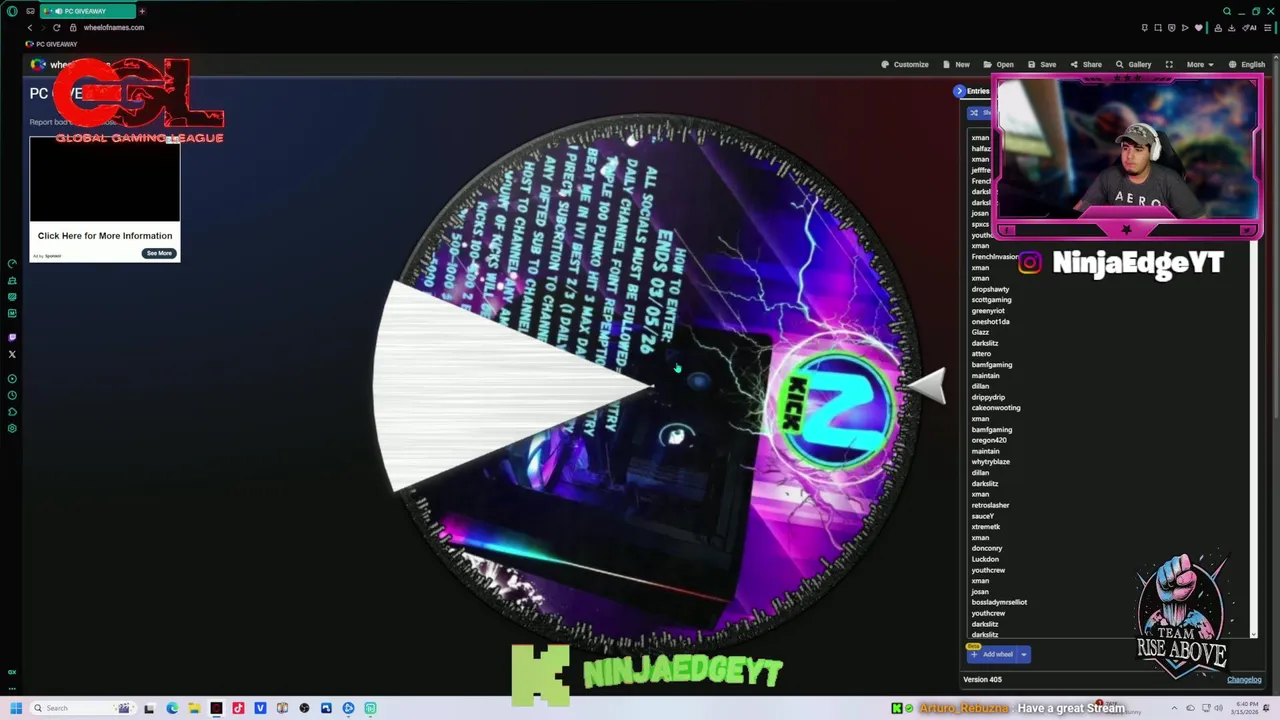The width and height of the screenshot is (1280, 720).
Task: Collapse the Entries panel chevron
Action: pos(959,91)
